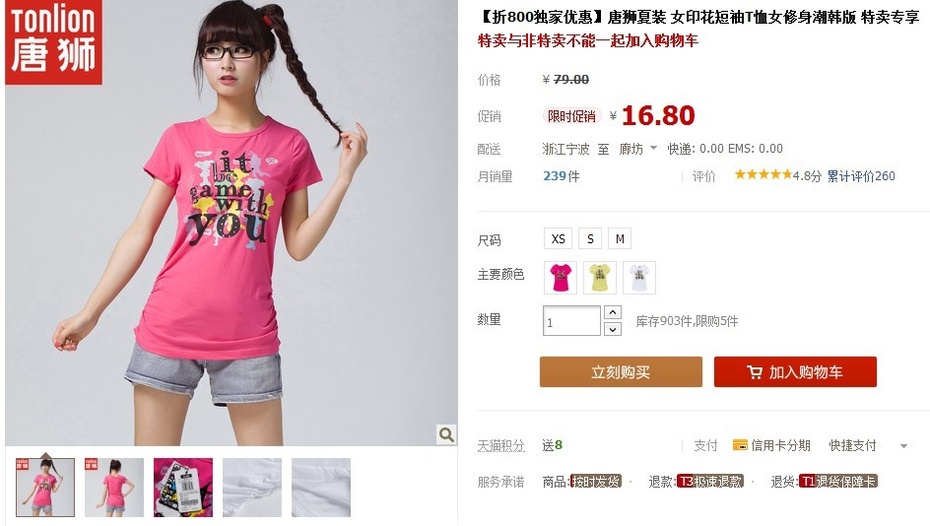The image size is (930, 526).
Task: Choose the white T-shirt color swatch
Action: pos(639,278)
